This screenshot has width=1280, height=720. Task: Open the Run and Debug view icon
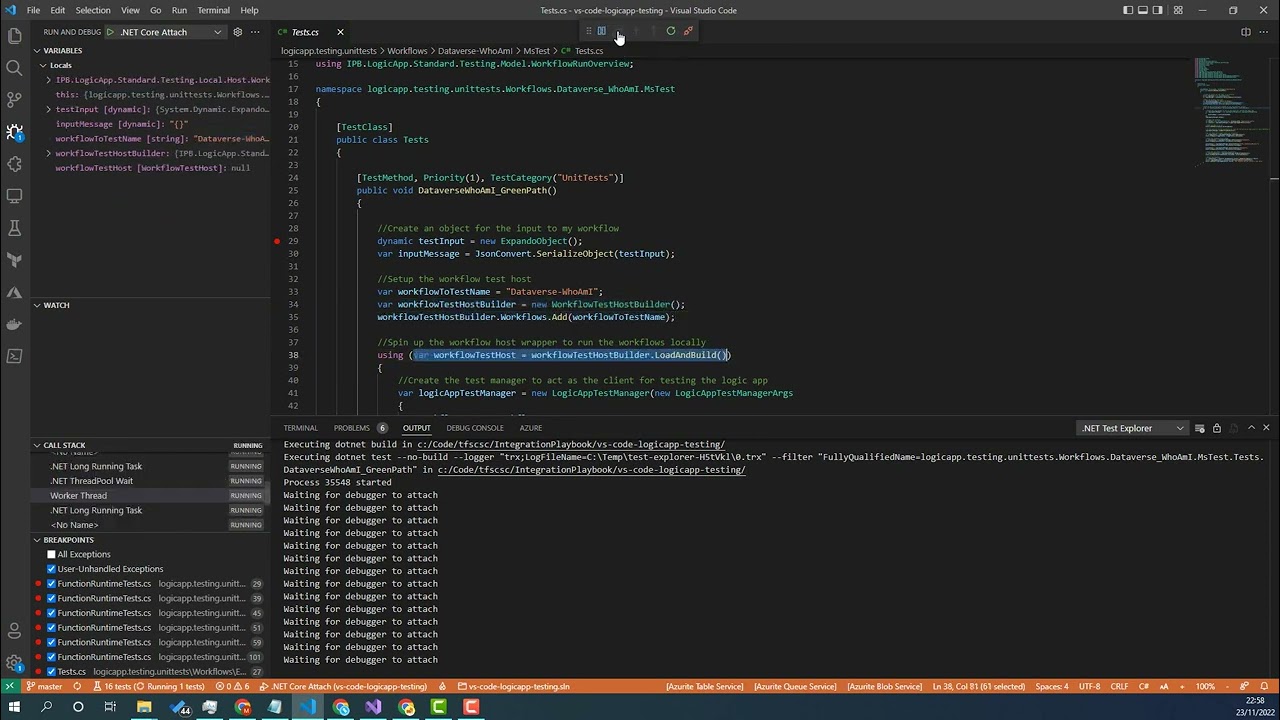click(14, 132)
